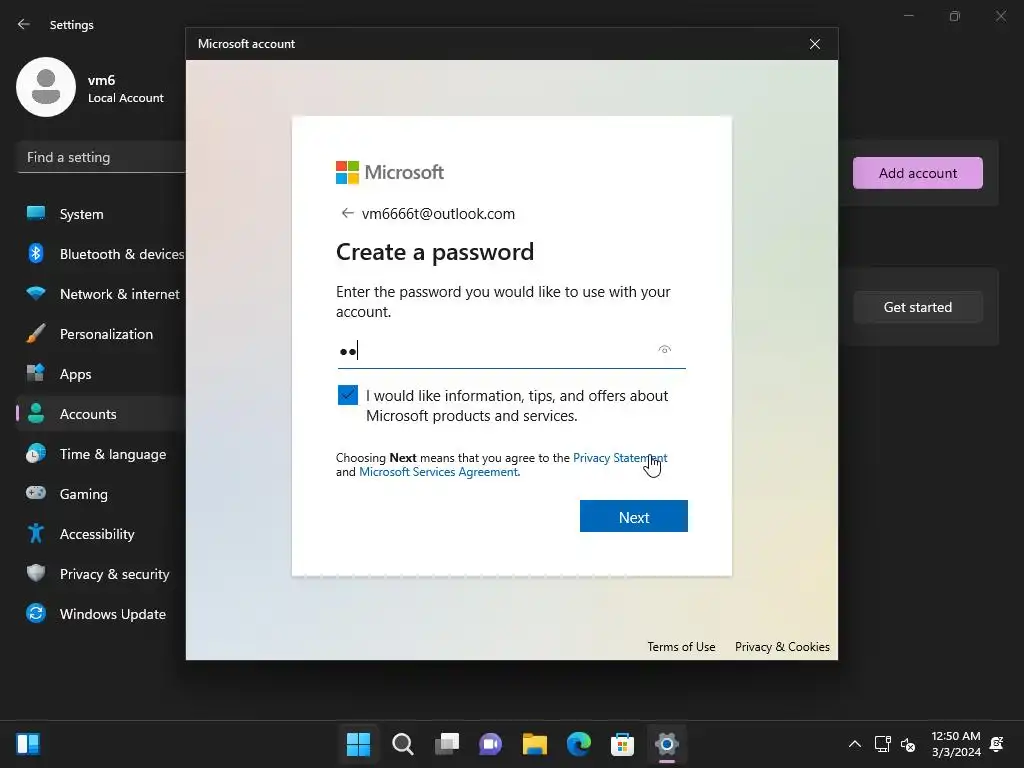Open the notification center bell icon
This screenshot has height=768, width=1024.
[997, 744]
